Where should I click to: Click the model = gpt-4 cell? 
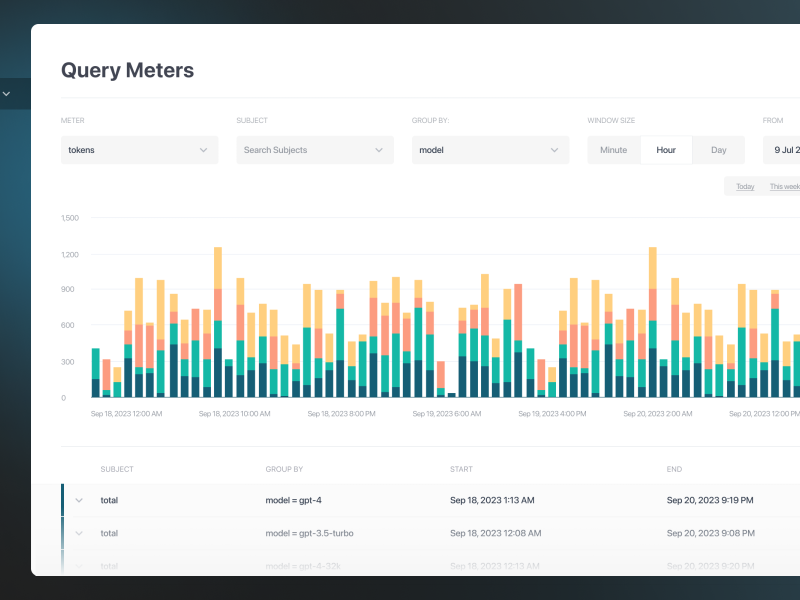(293, 501)
